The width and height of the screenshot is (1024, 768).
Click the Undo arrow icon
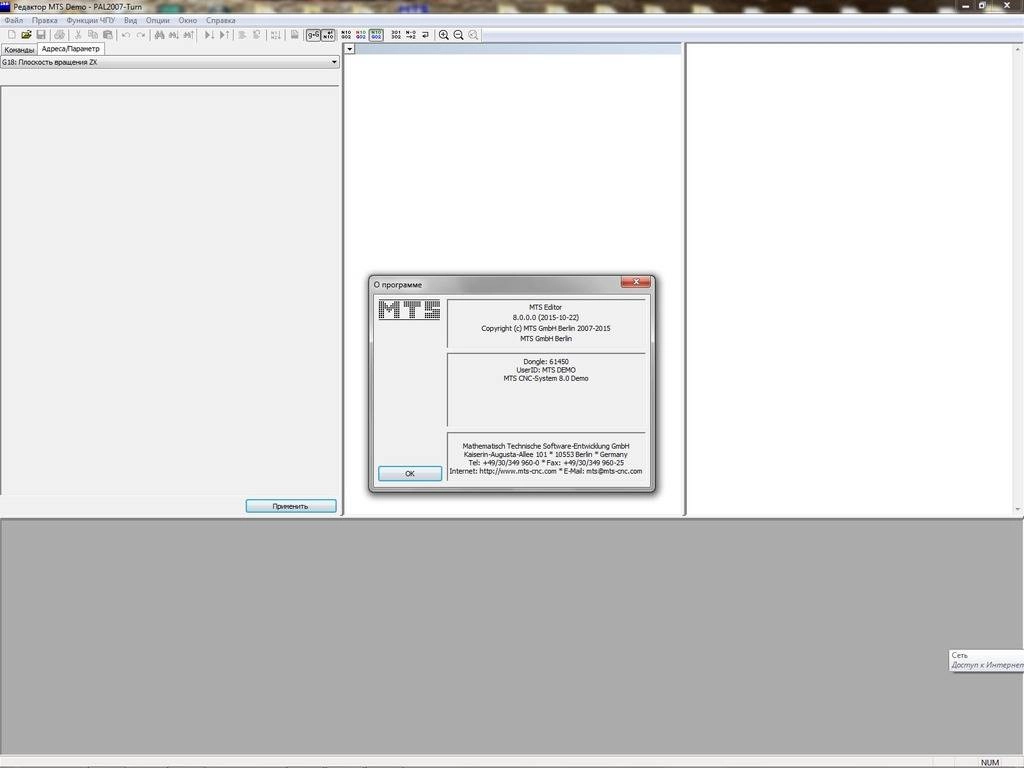(x=126, y=35)
